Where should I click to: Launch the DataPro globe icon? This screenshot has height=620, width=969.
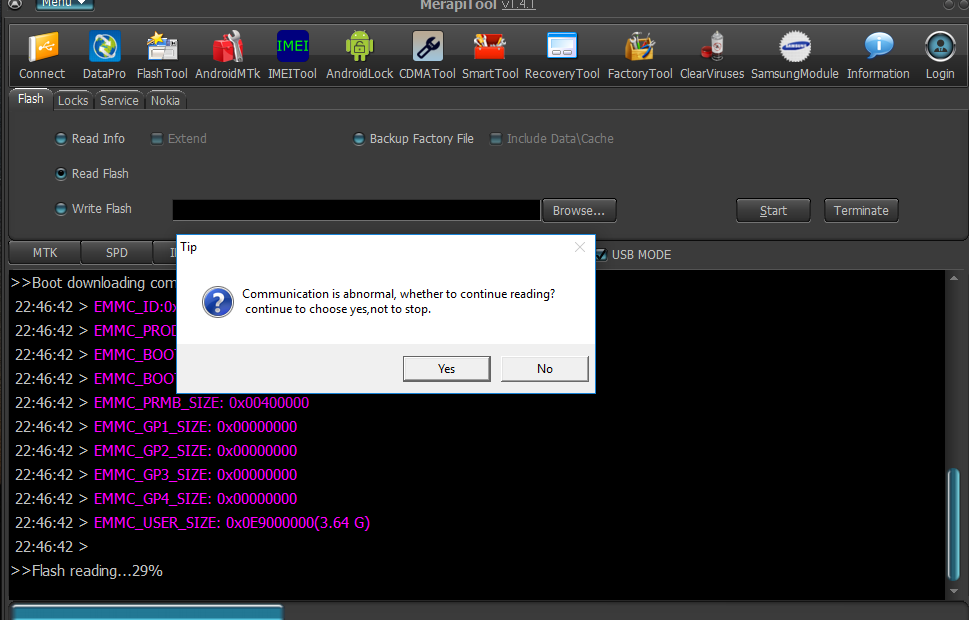pyautogui.click(x=104, y=47)
